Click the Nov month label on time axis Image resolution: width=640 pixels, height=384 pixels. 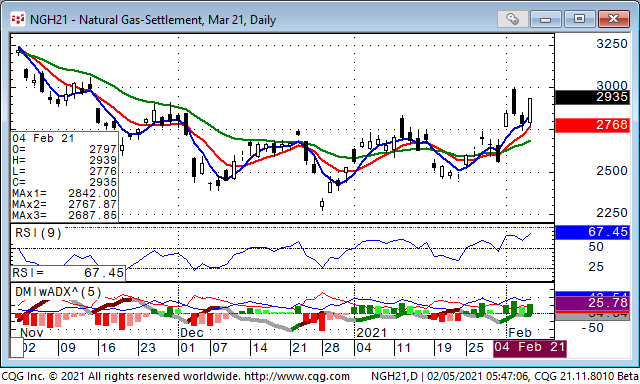[32, 333]
